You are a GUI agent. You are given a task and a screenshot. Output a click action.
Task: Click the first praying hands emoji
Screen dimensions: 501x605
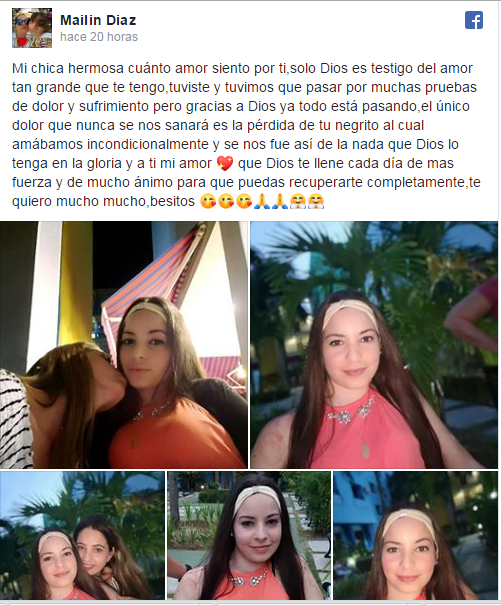pyautogui.click(x=262, y=201)
